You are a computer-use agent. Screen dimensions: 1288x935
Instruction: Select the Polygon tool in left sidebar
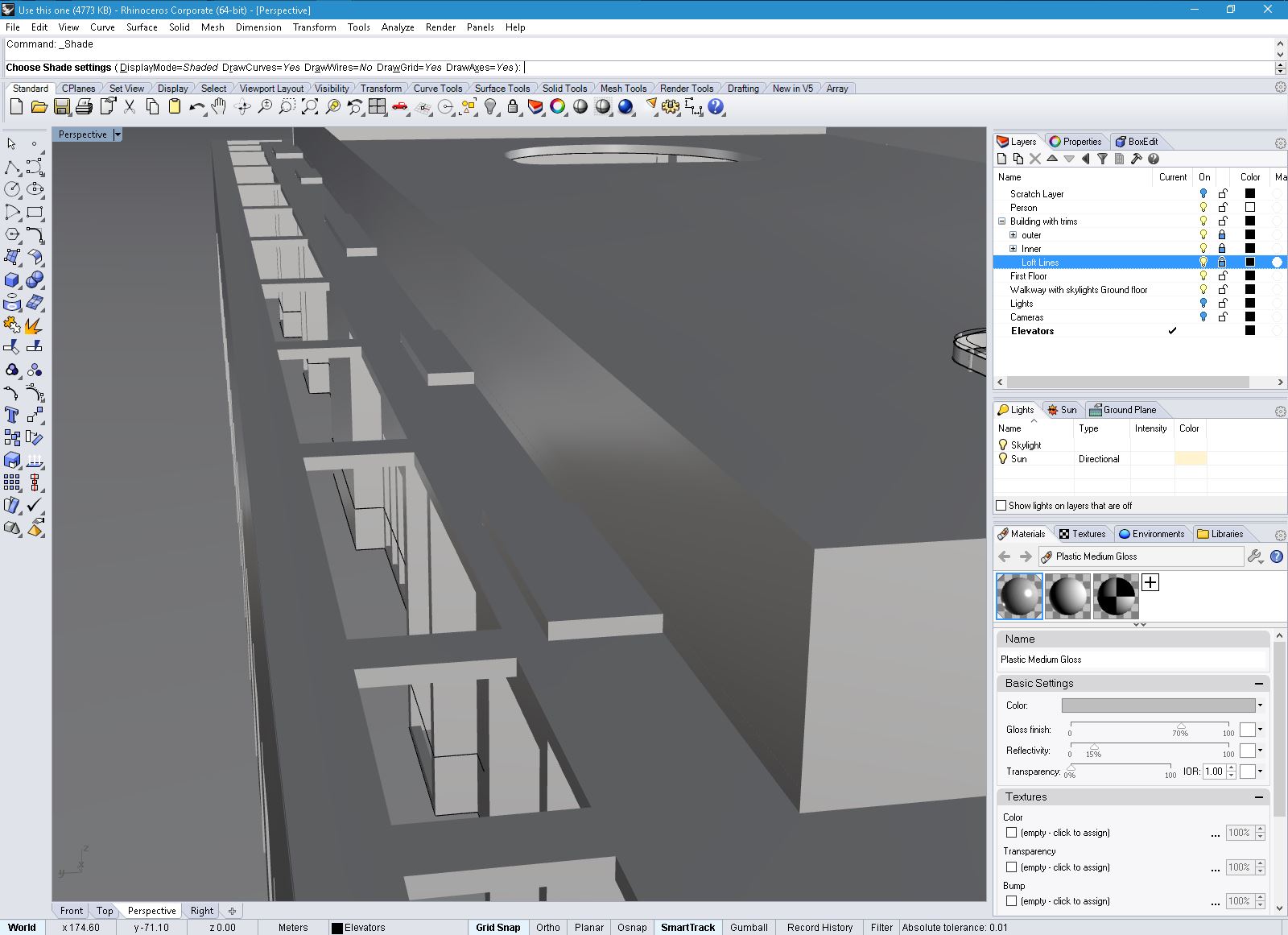point(12,234)
